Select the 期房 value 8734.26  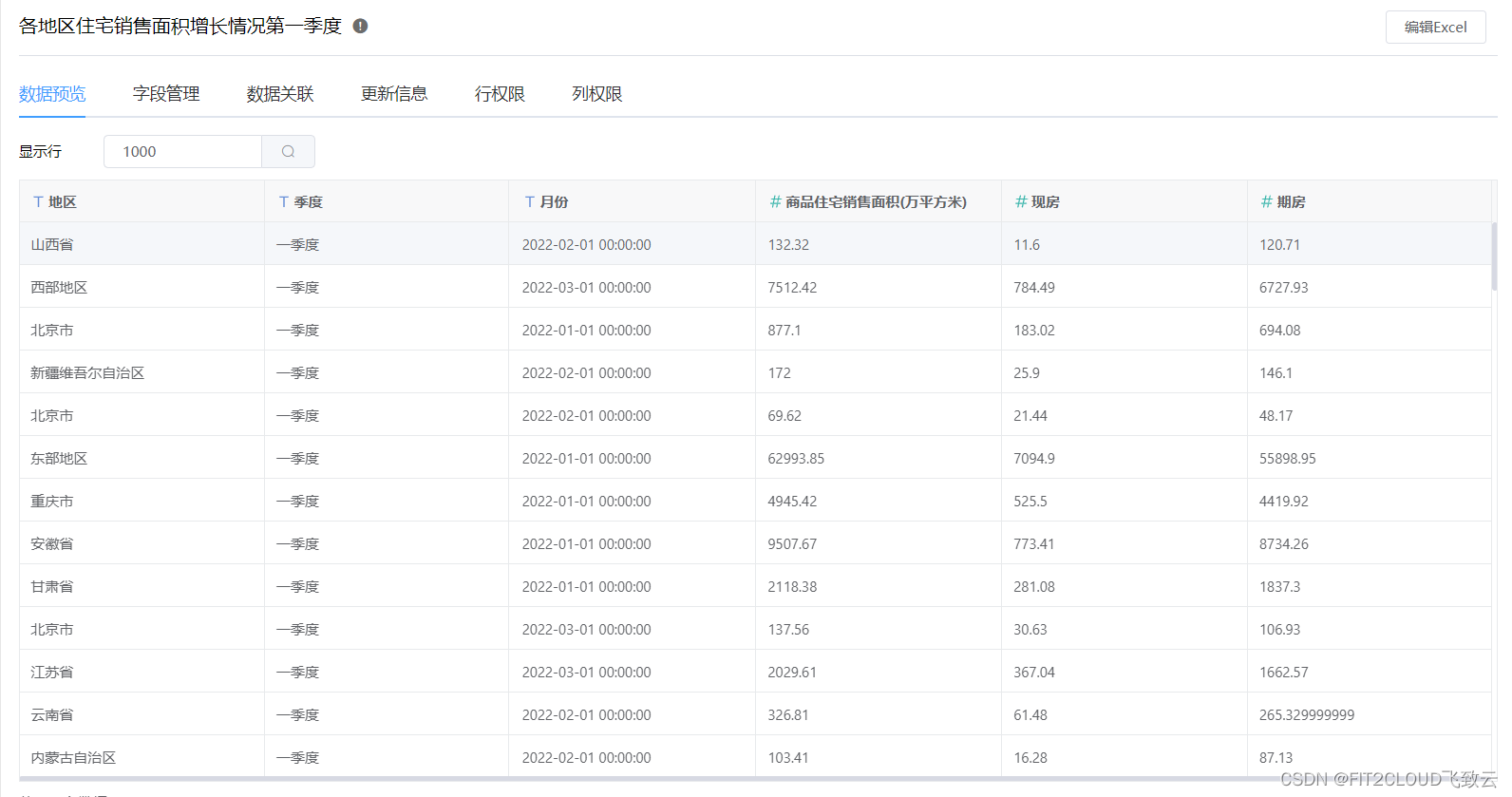1284,543
